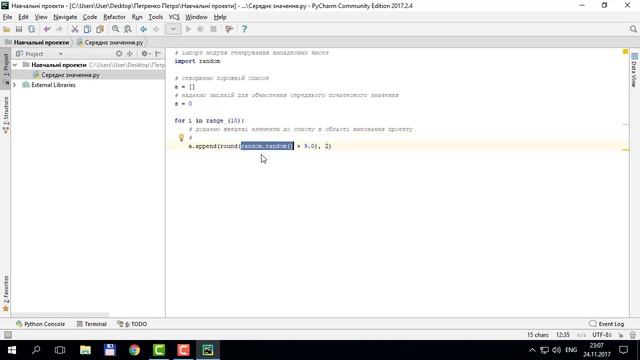640x360 pixels.
Task: Click the Save All toolbar icon
Action: pos(19,29)
